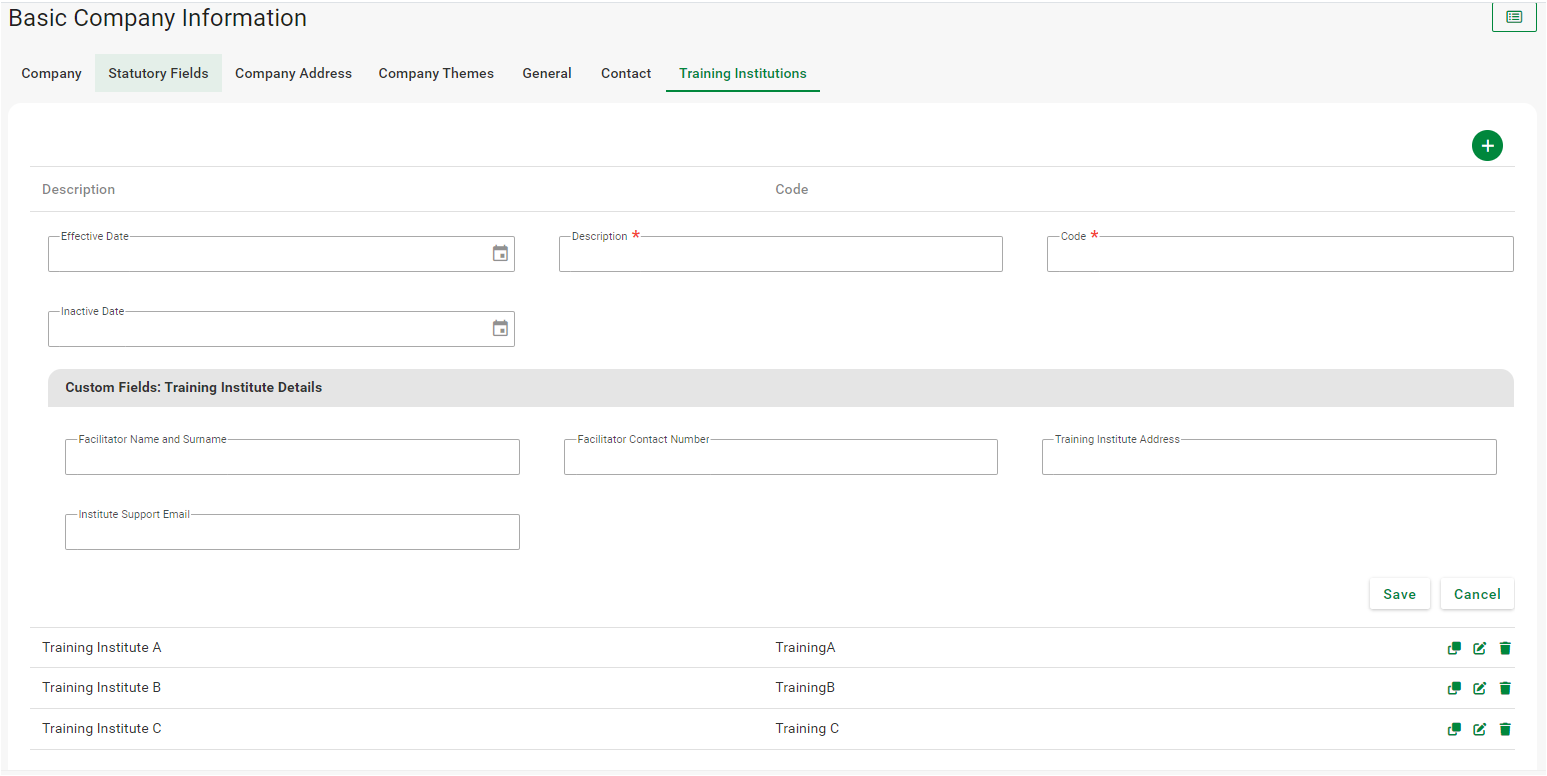This screenshot has width=1547, height=776.
Task: Delete the Training Institute A entry
Action: coord(1505,648)
